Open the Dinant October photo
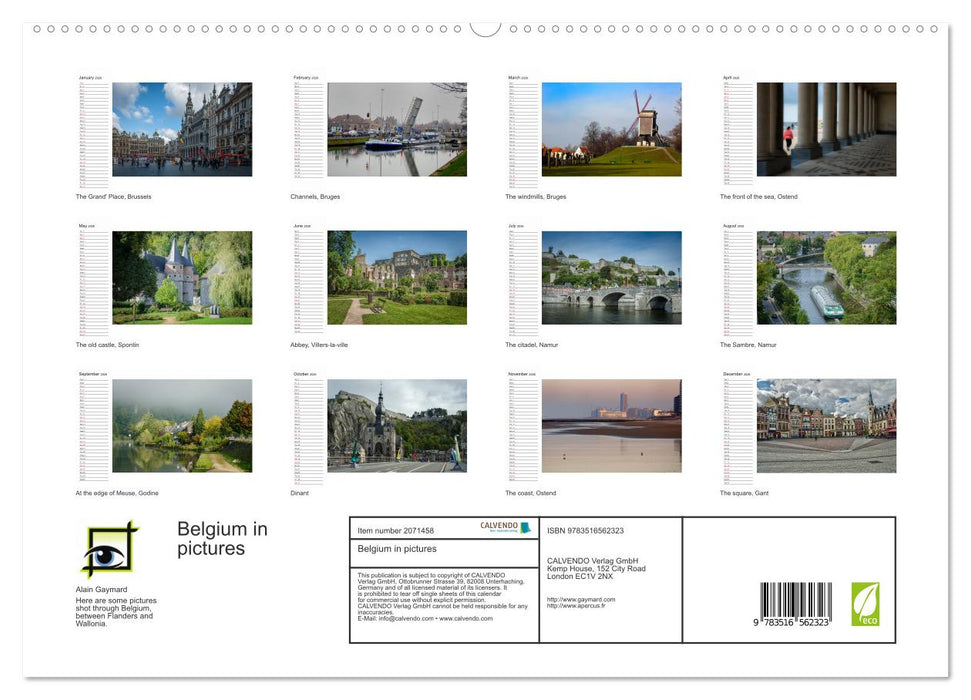 (x=397, y=424)
